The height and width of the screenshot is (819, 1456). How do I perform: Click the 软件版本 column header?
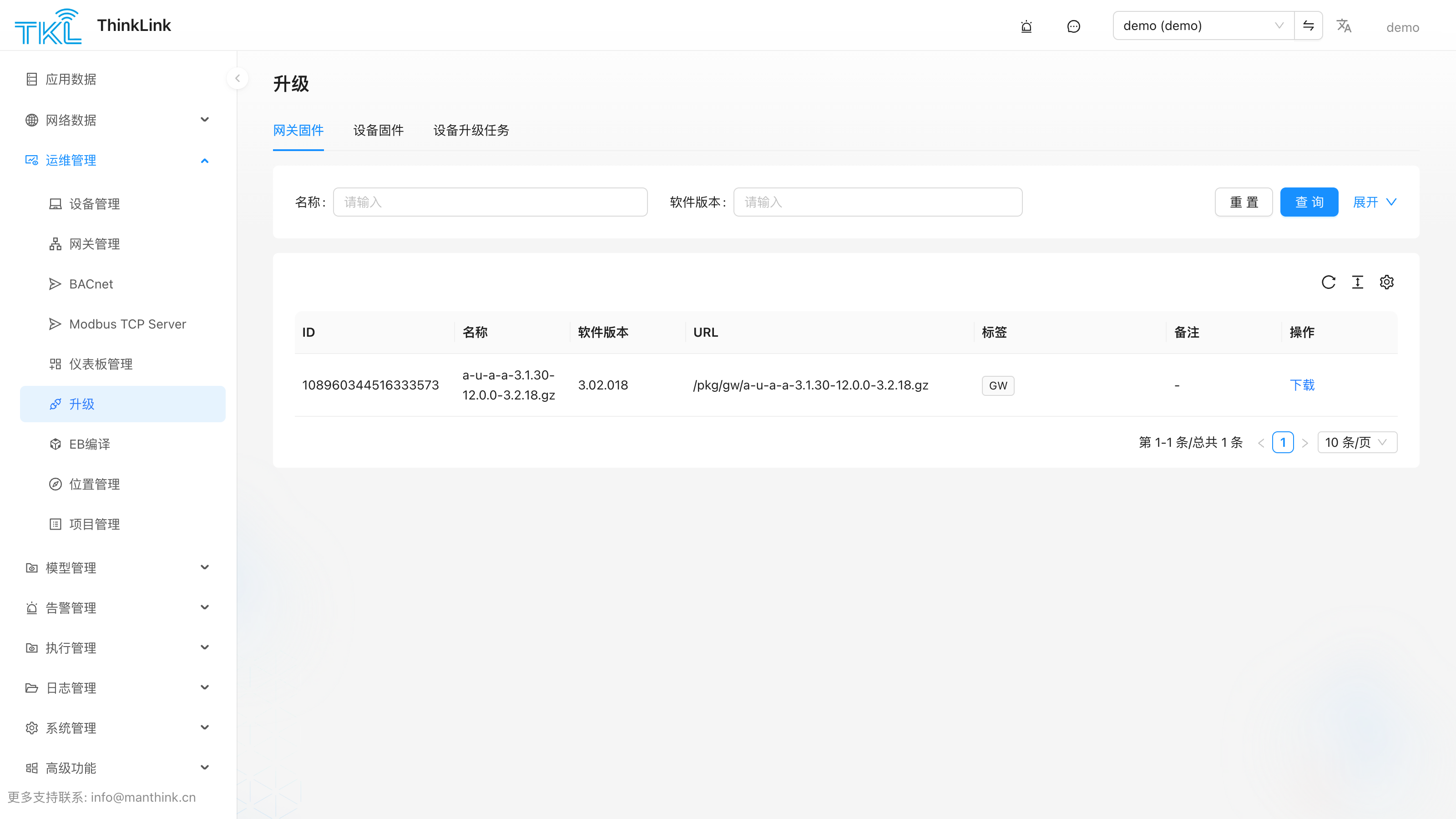(603, 332)
